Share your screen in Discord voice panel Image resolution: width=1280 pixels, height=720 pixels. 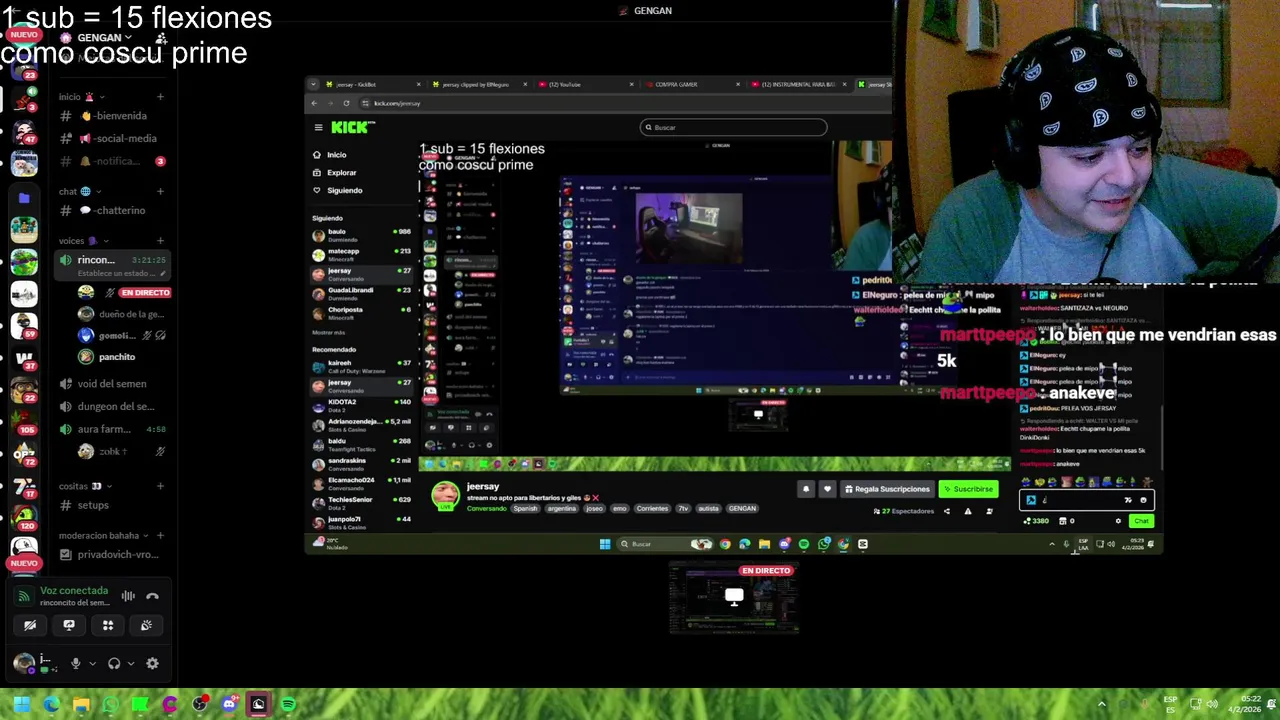pos(69,625)
